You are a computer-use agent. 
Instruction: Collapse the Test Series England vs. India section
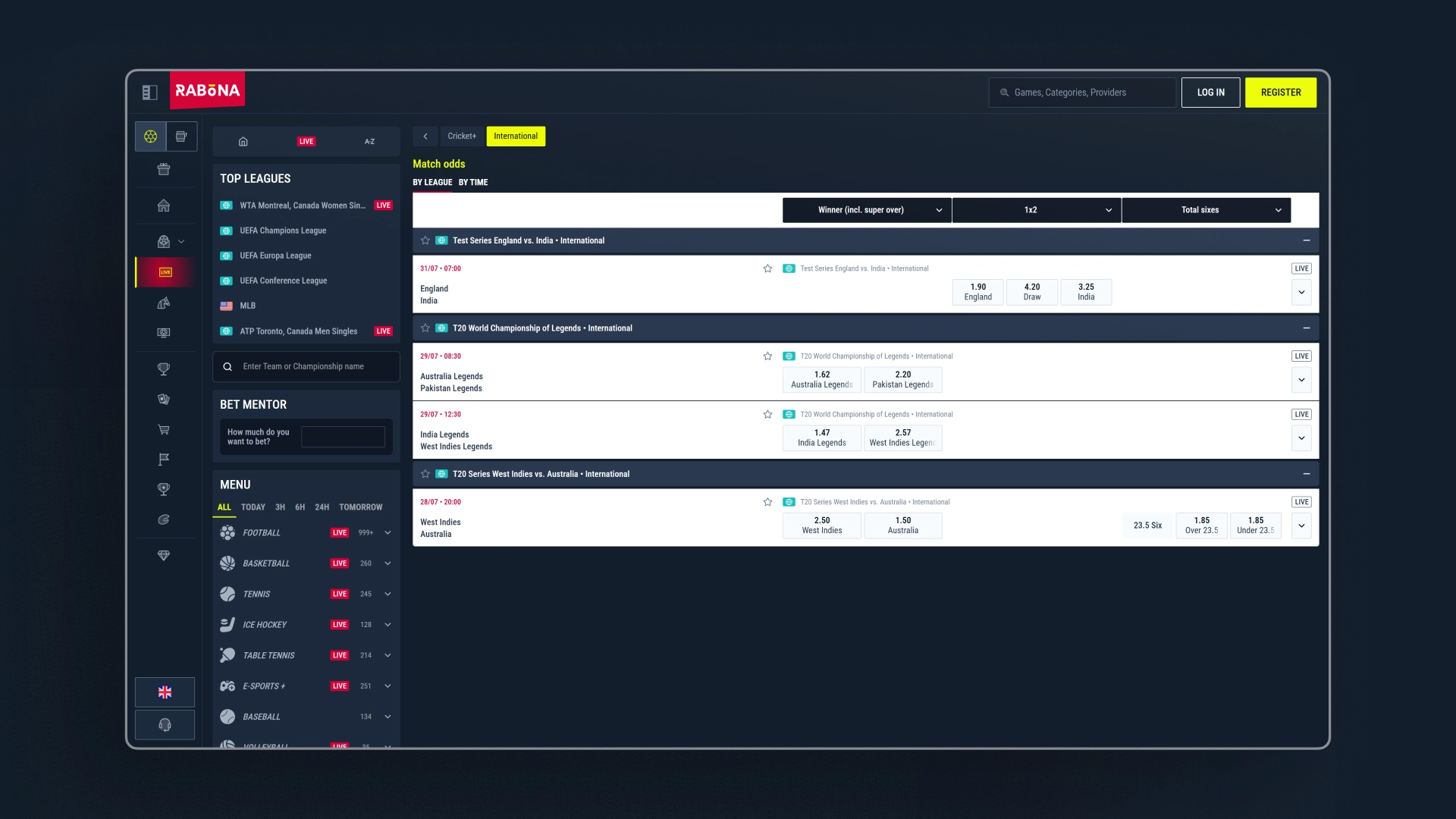point(1307,240)
